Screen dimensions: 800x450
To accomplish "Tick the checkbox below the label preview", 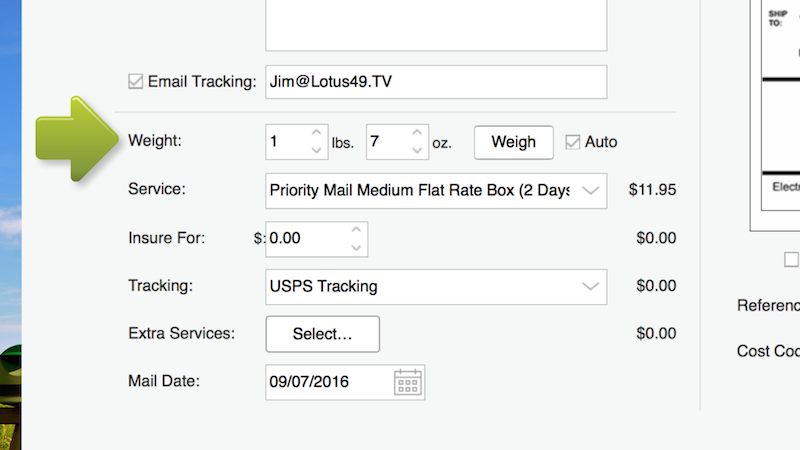I will click(791, 260).
